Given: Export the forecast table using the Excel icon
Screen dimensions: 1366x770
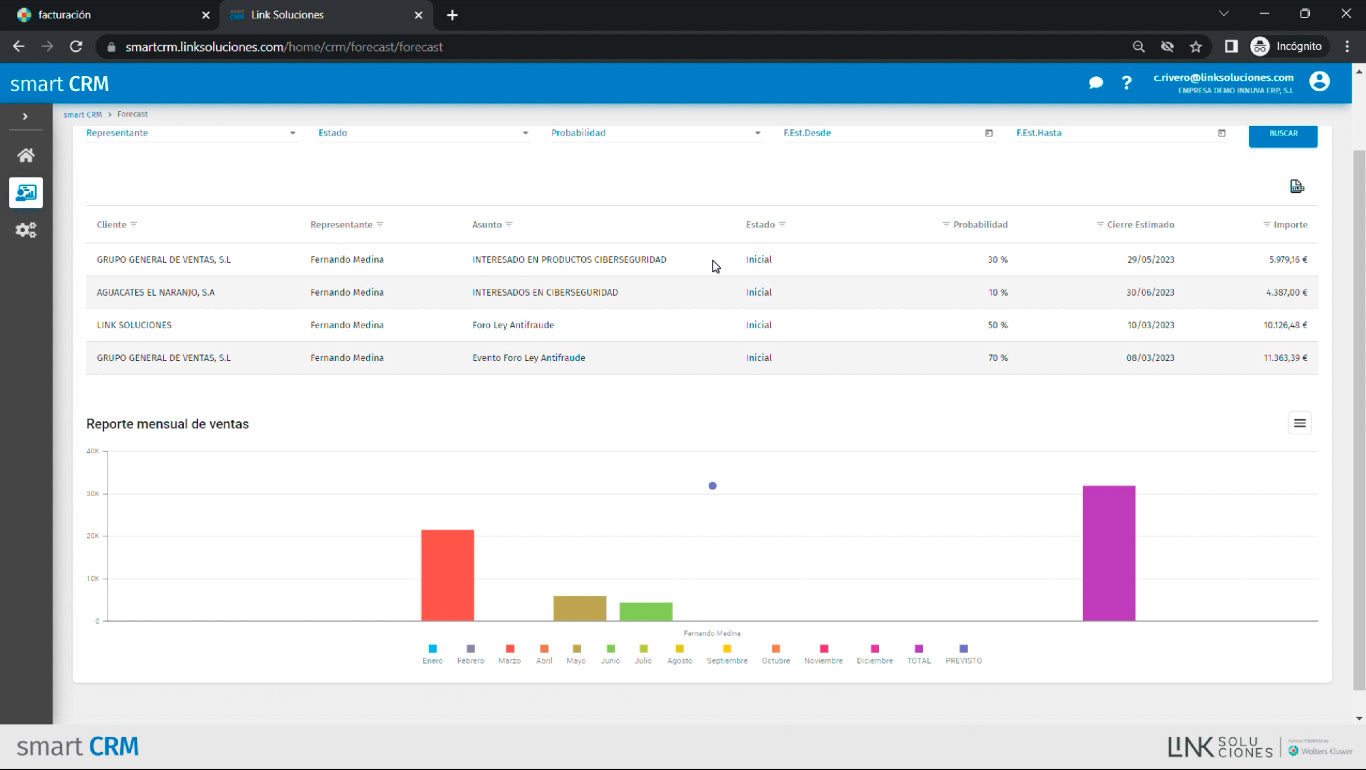Looking at the screenshot, I should click(x=1297, y=186).
